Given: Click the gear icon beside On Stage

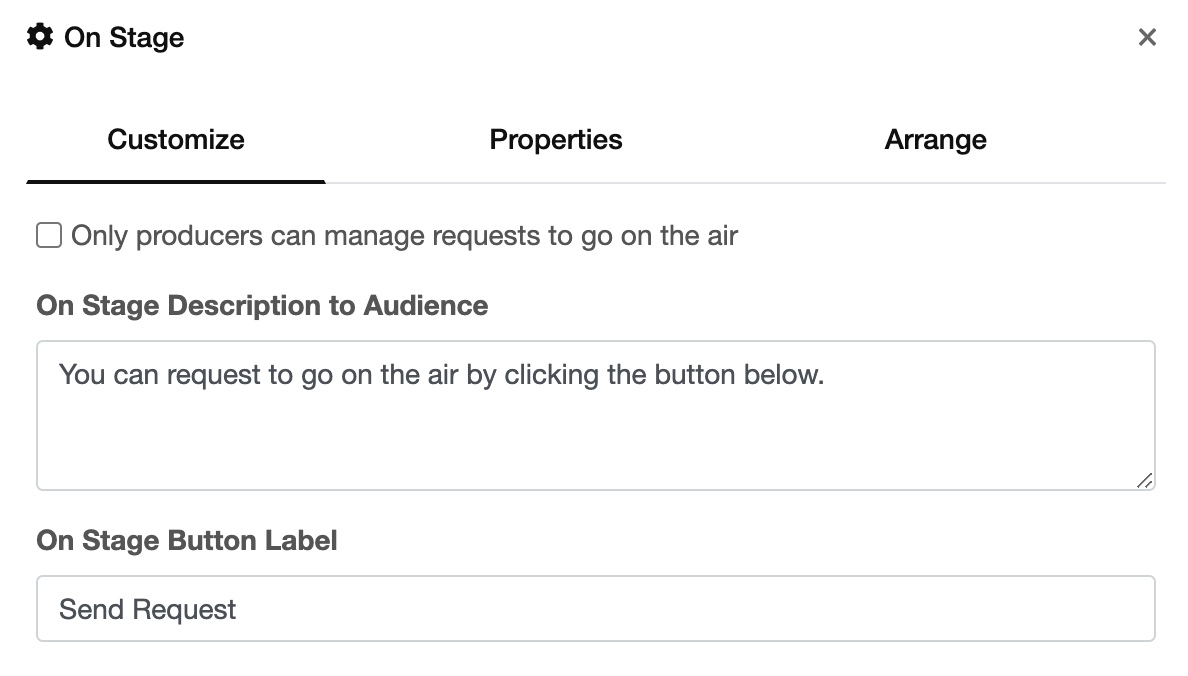Looking at the screenshot, I should (x=40, y=38).
